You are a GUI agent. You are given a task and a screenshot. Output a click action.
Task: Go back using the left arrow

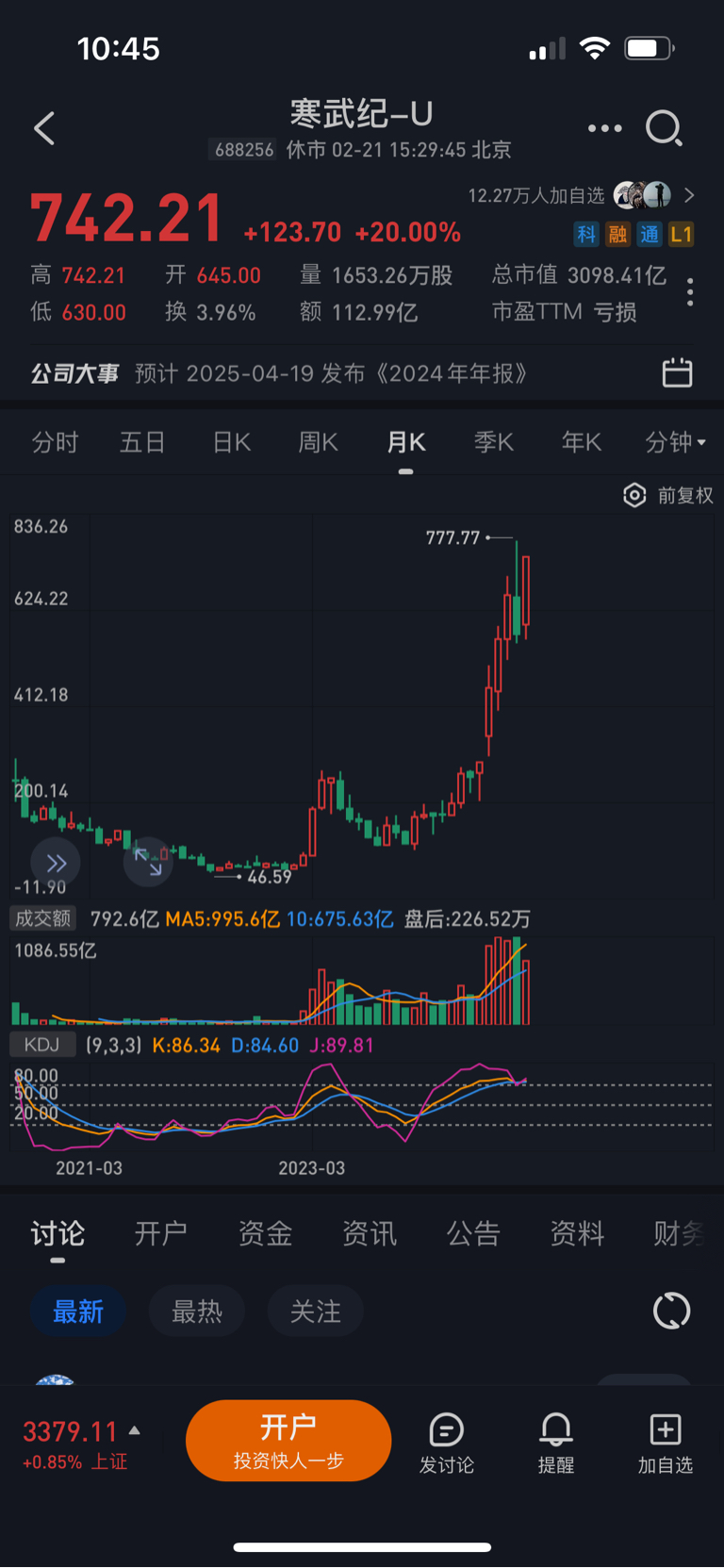[x=44, y=128]
